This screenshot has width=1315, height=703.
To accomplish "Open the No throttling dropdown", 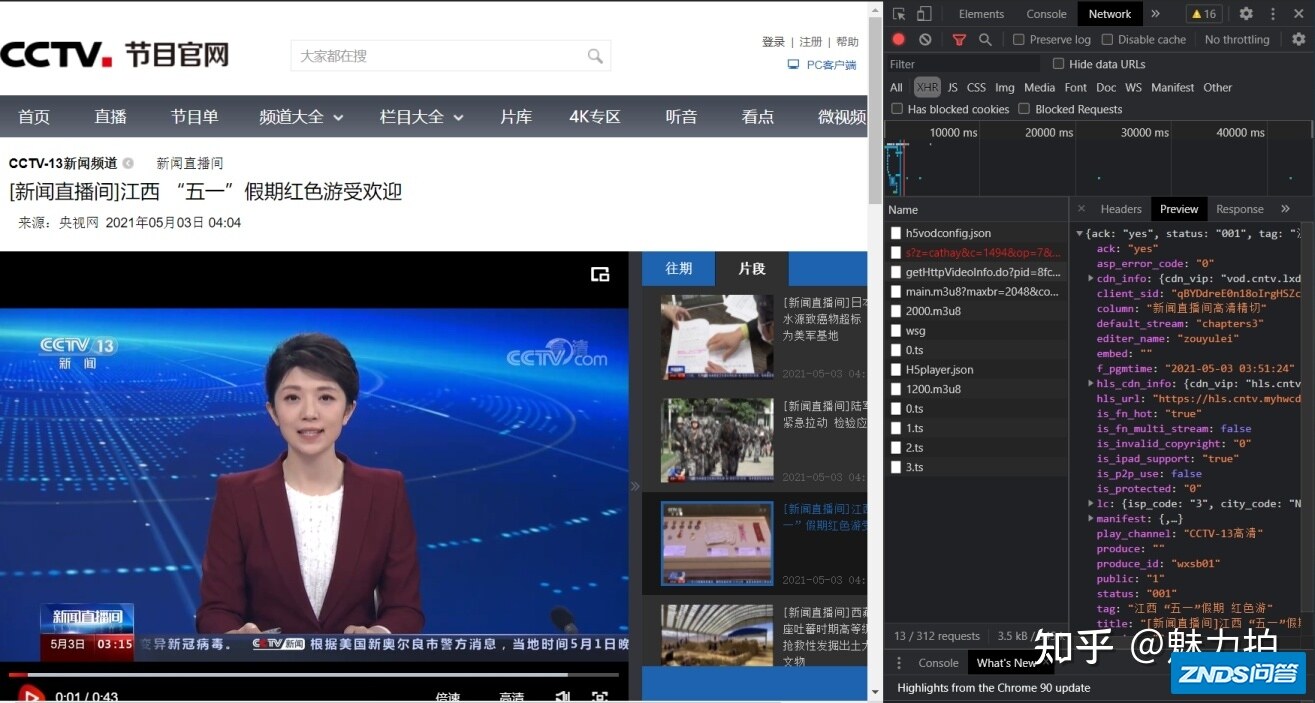I will coord(1237,40).
